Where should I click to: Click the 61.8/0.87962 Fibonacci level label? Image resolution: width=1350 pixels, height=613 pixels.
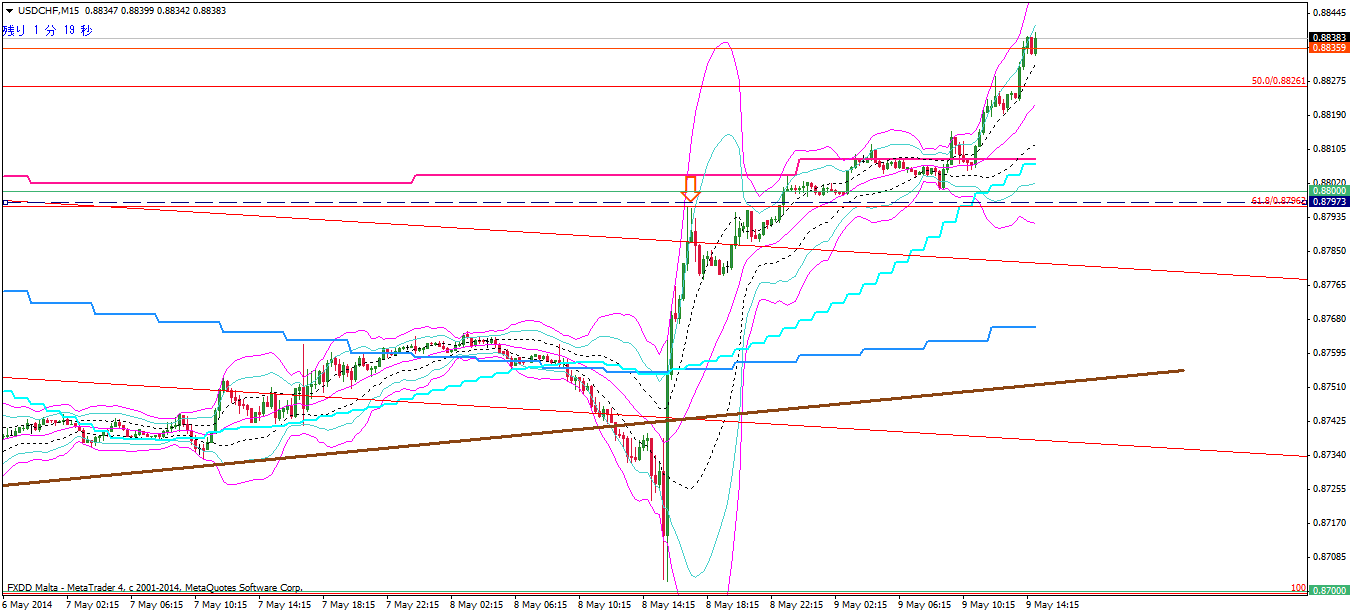[x=1279, y=201]
